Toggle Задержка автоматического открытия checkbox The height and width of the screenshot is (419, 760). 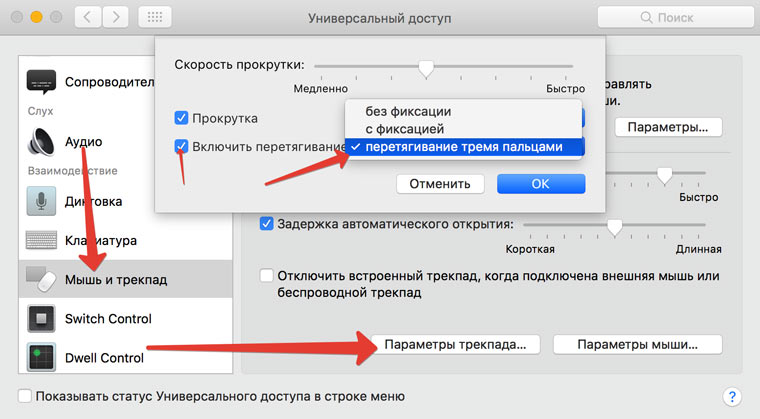tap(267, 223)
